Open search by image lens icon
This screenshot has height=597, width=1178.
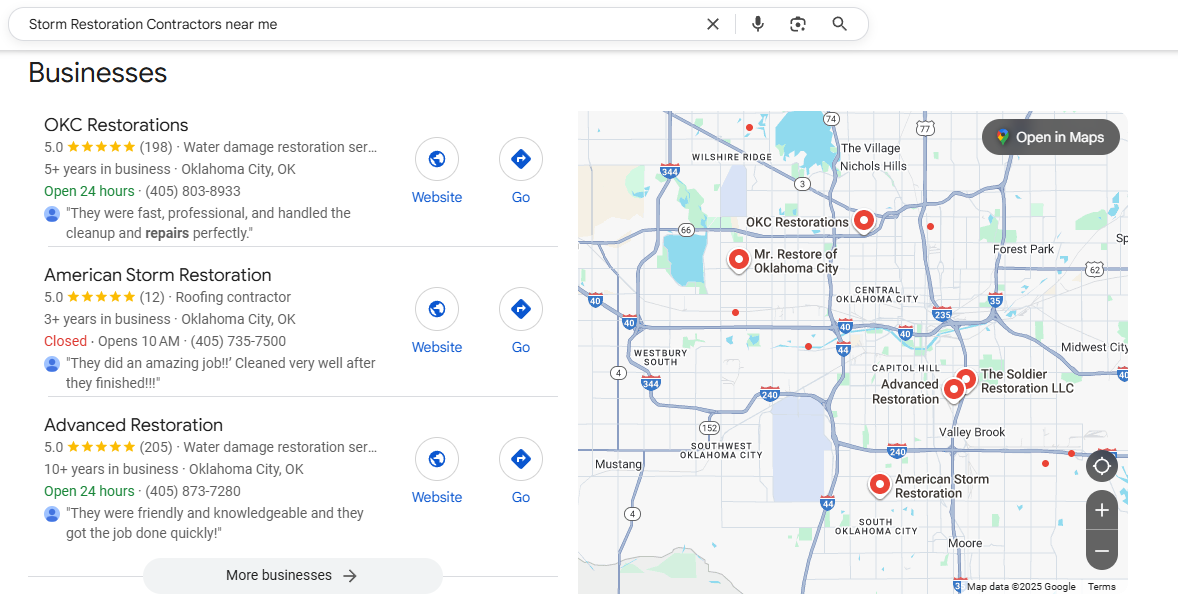coord(797,24)
